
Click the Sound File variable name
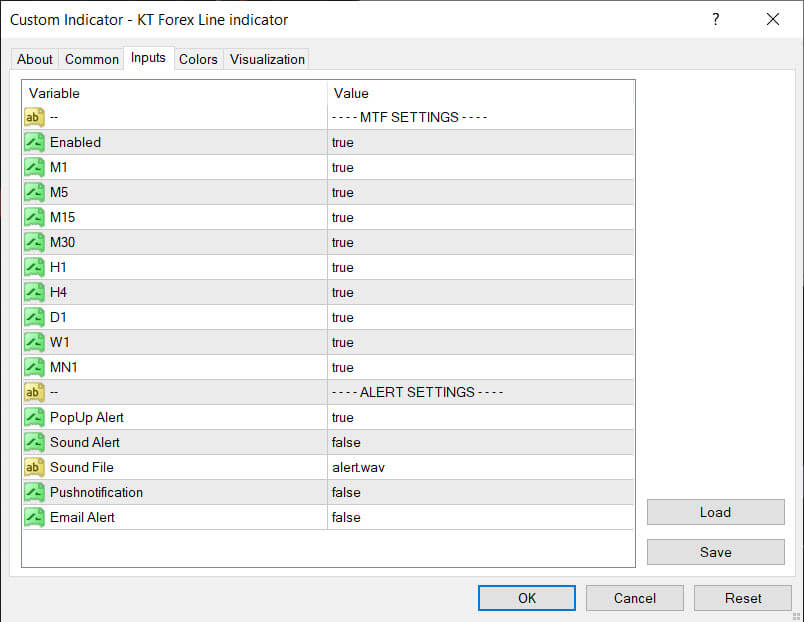[x=82, y=467]
